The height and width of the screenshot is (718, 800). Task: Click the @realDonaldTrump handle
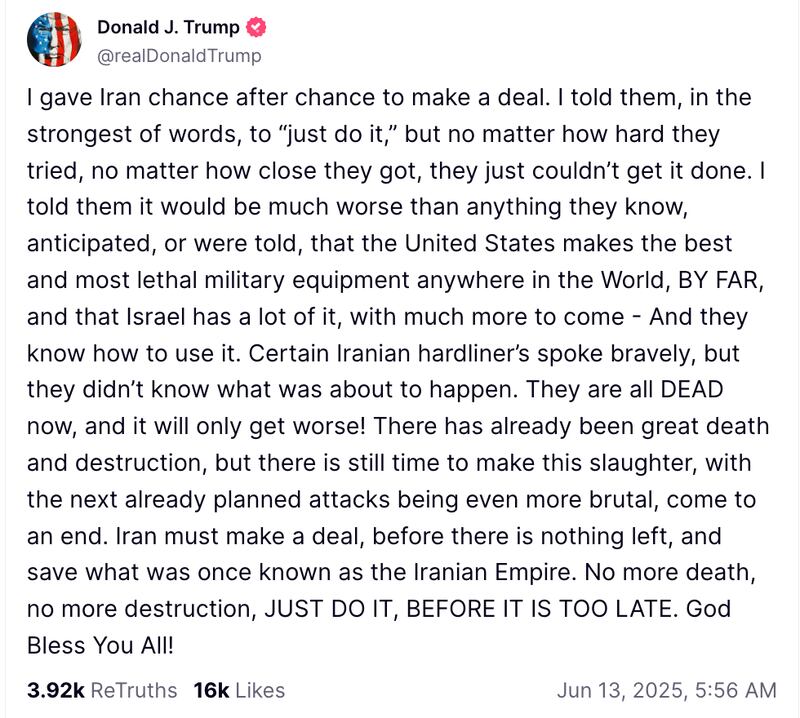coord(179,56)
